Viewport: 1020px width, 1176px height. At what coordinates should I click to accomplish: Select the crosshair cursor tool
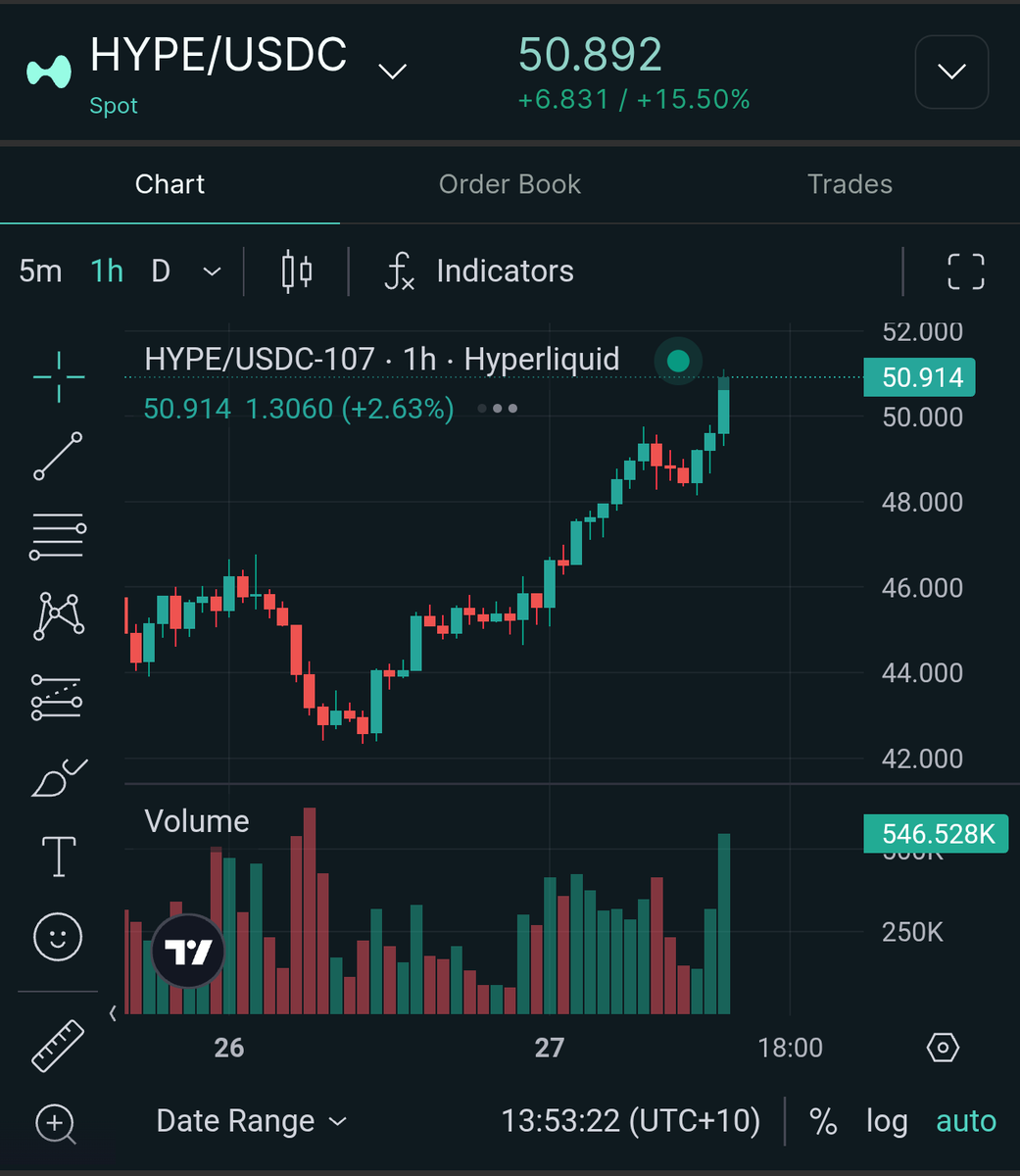pos(59,376)
